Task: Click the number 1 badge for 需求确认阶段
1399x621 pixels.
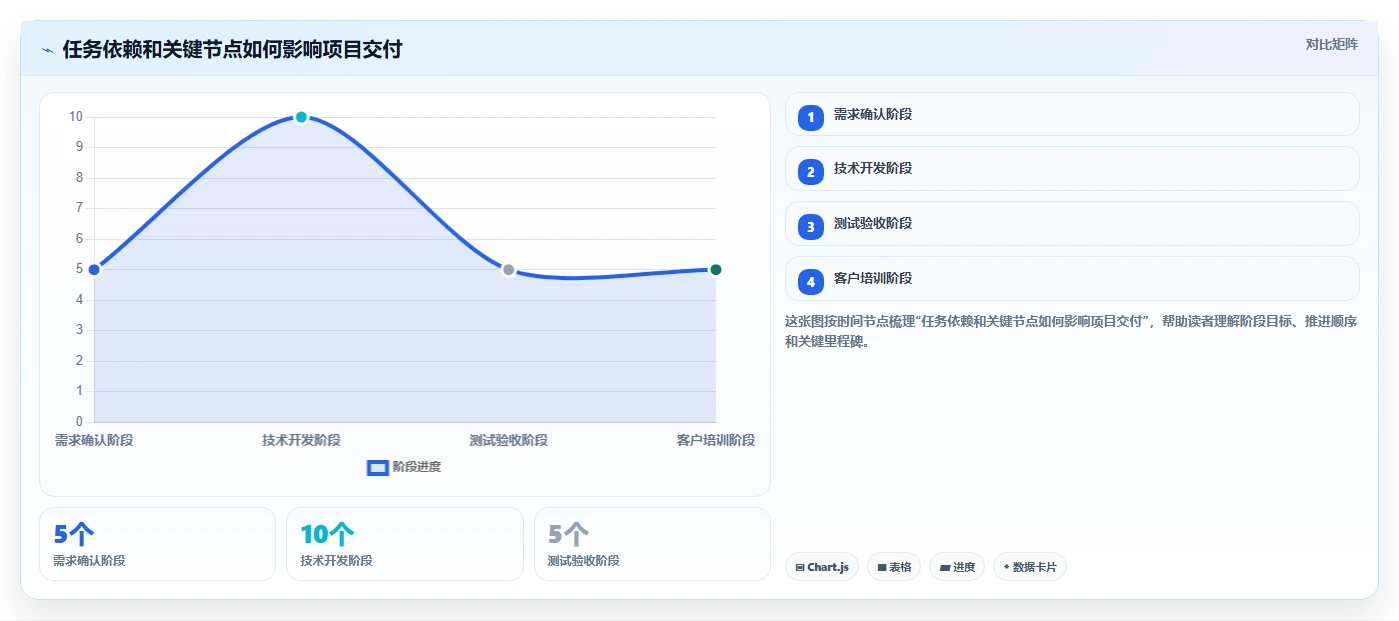Action: [811, 117]
